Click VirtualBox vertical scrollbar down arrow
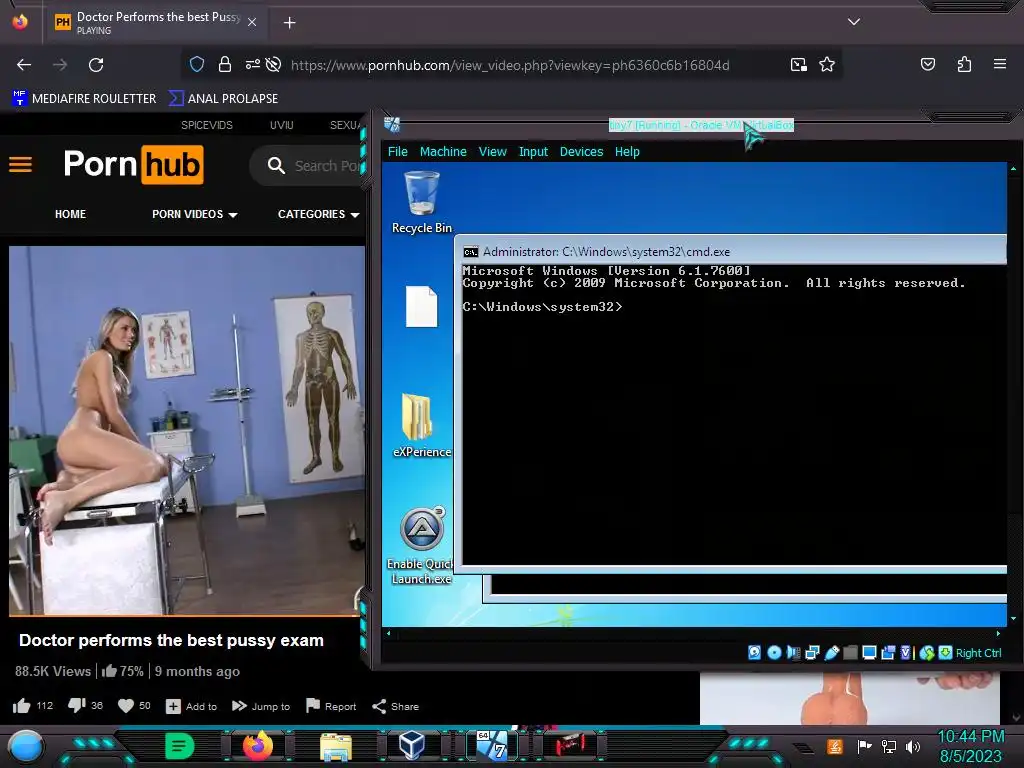This screenshot has height=768, width=1024. point(1013,618)
